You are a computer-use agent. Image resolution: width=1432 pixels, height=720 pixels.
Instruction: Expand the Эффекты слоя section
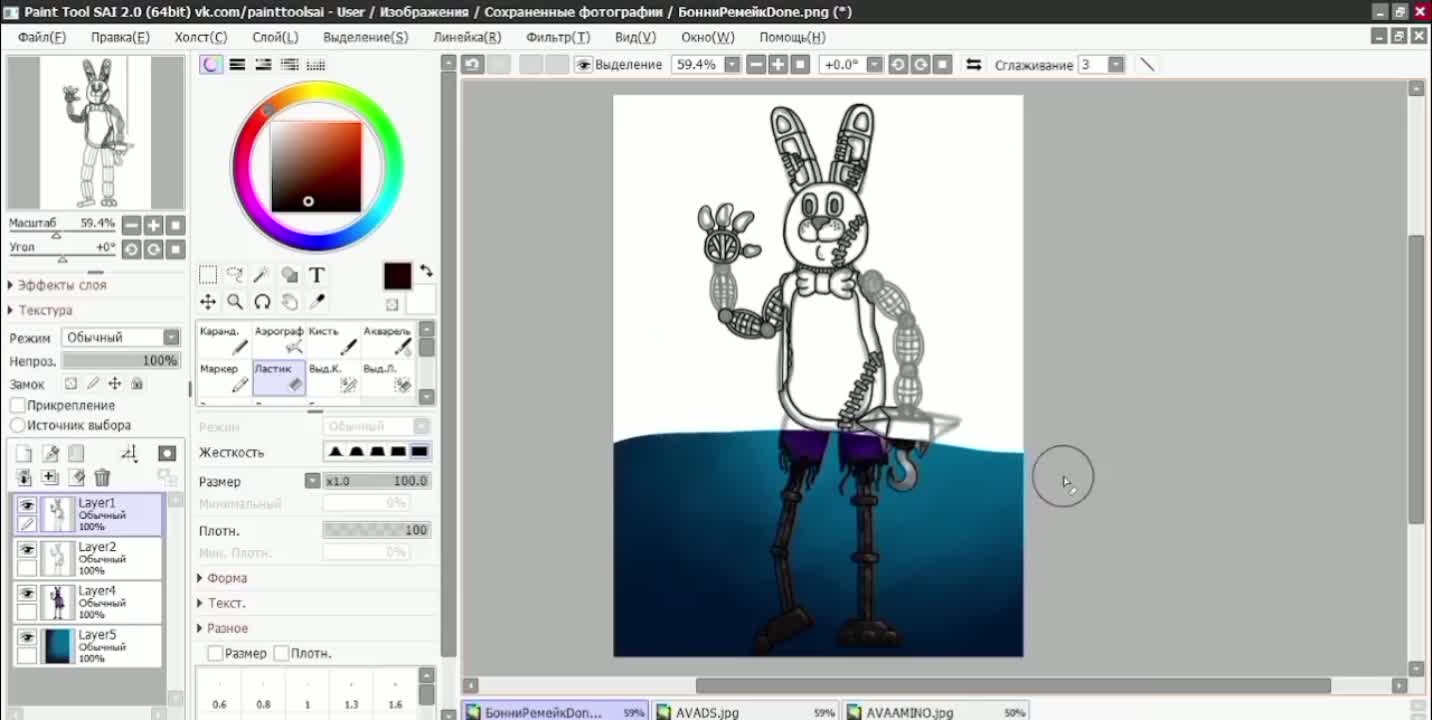[x=57, y=285]
